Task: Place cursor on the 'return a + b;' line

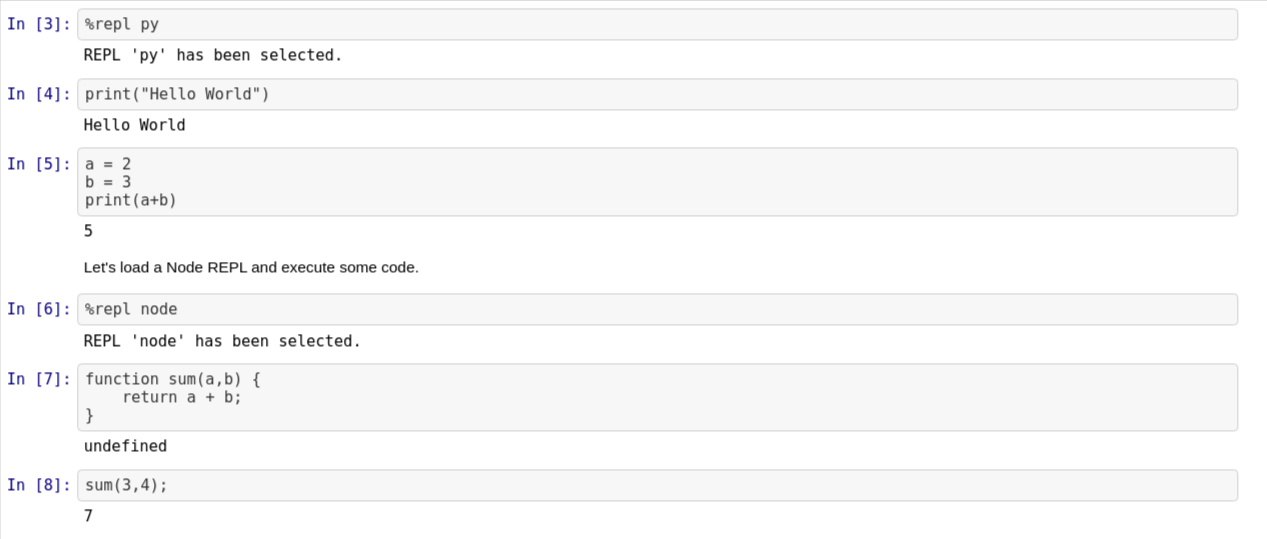Action: (x=182, y=397)
